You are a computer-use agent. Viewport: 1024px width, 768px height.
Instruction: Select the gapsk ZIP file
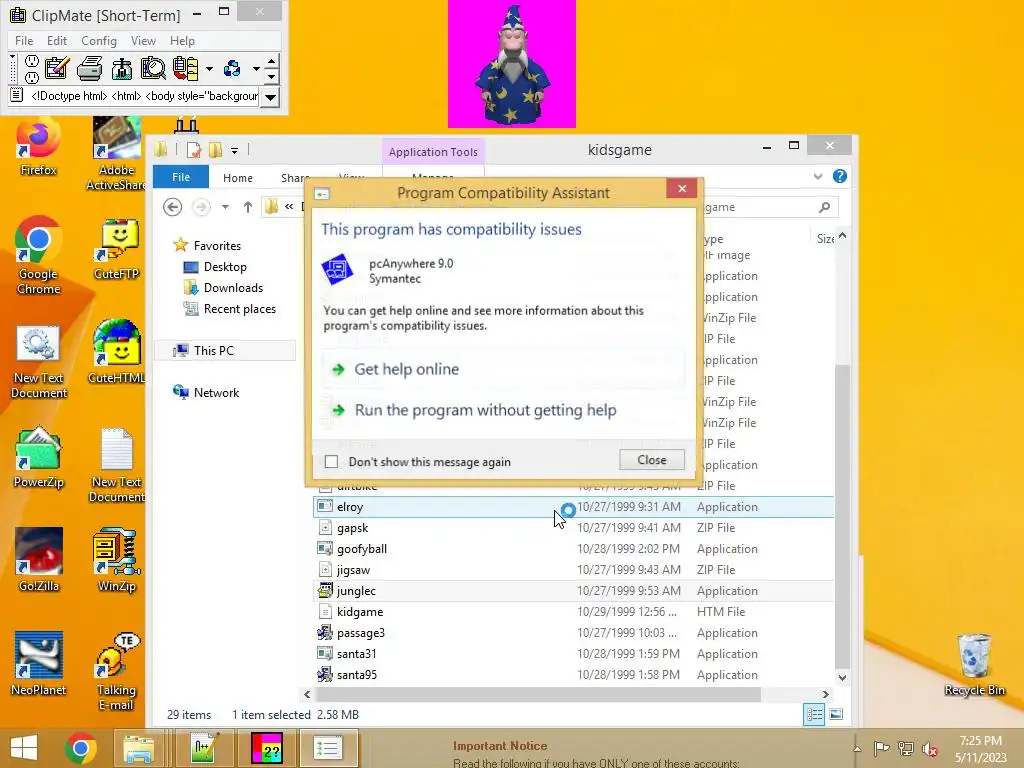click(x=574, y=528)
